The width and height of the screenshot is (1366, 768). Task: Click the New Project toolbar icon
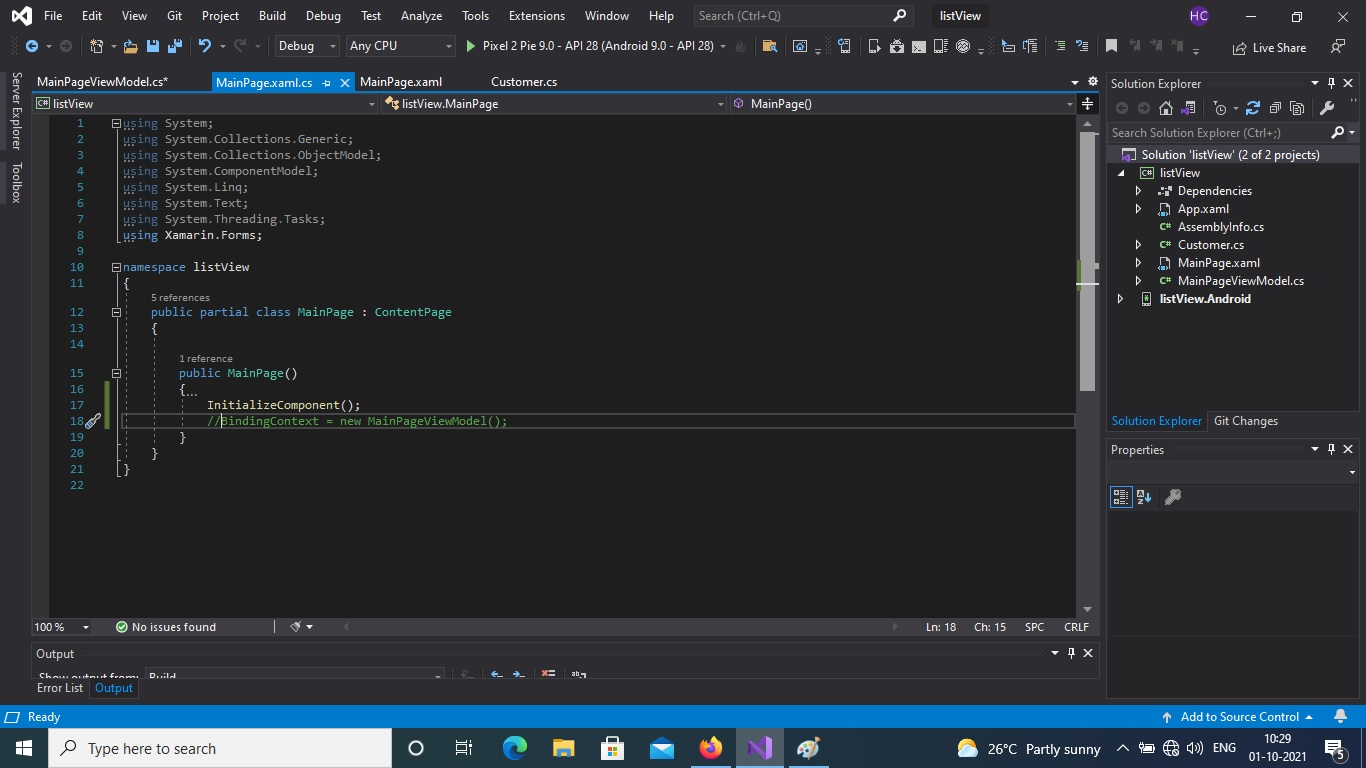point(96,46)
